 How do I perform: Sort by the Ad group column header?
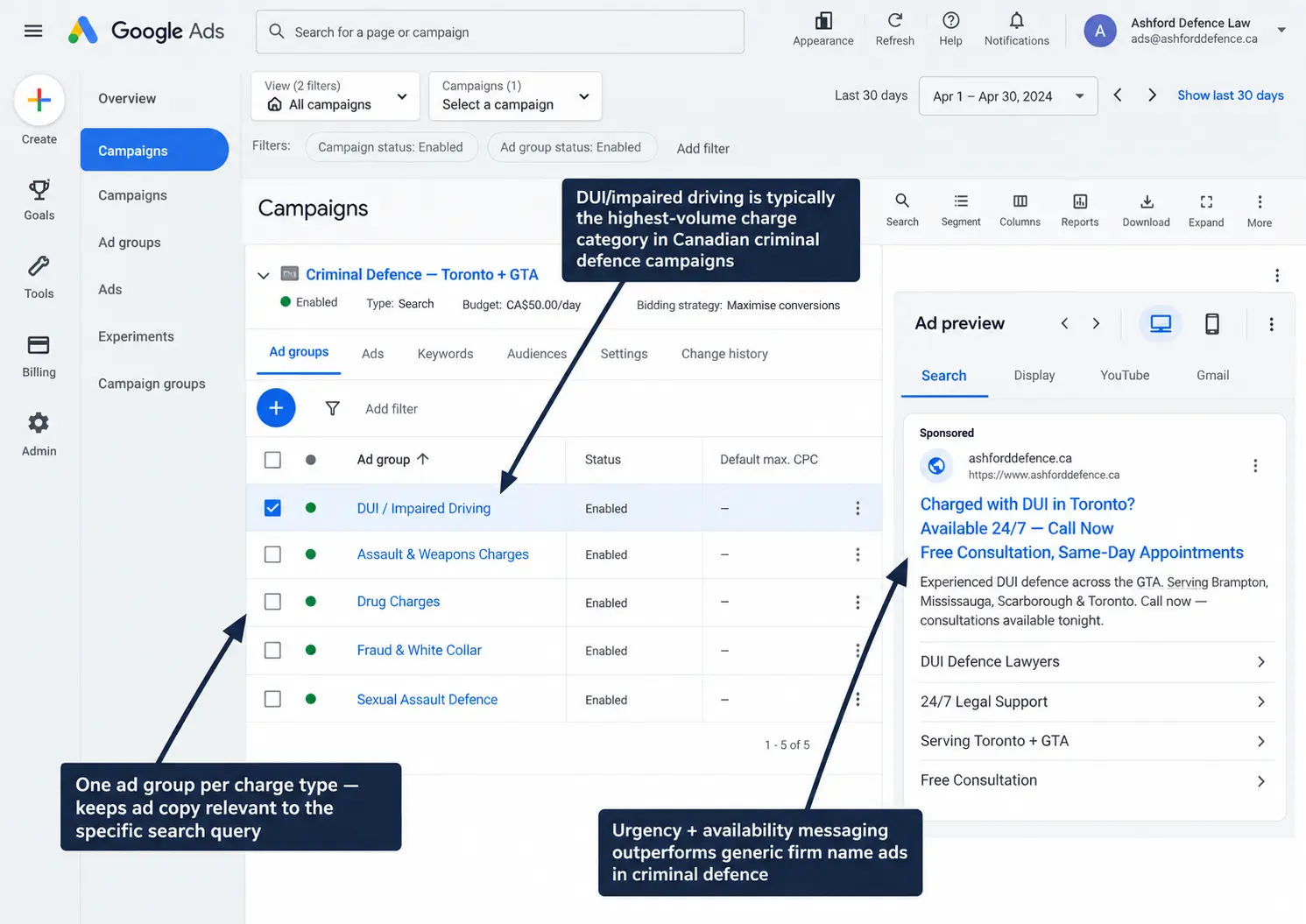pyautogui.click(x=392, y=460)
